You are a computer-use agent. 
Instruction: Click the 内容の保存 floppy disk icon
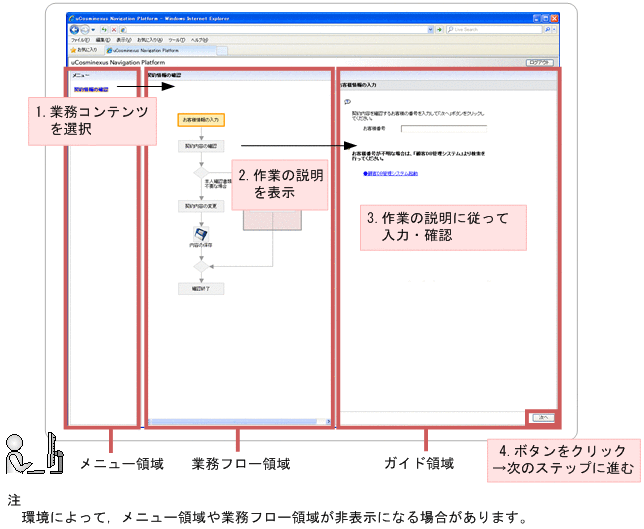[x=201, y=235]
